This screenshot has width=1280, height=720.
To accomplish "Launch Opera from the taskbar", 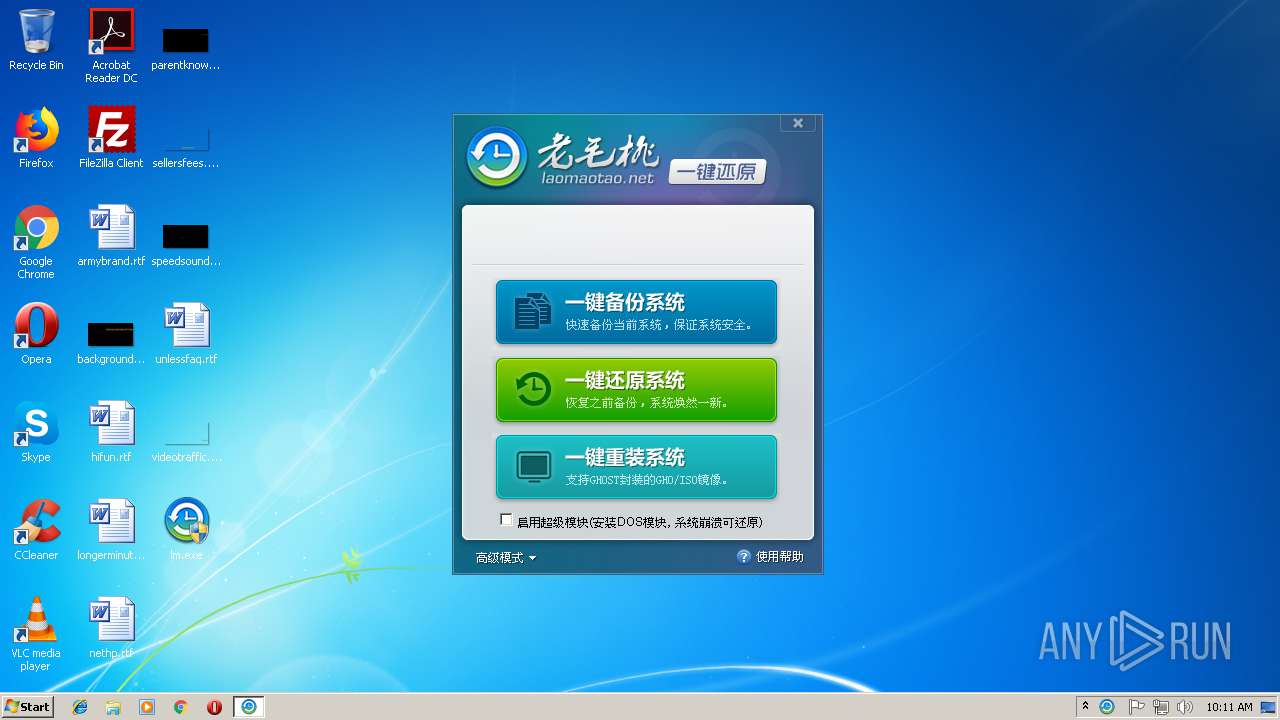I will click(214, 707).
